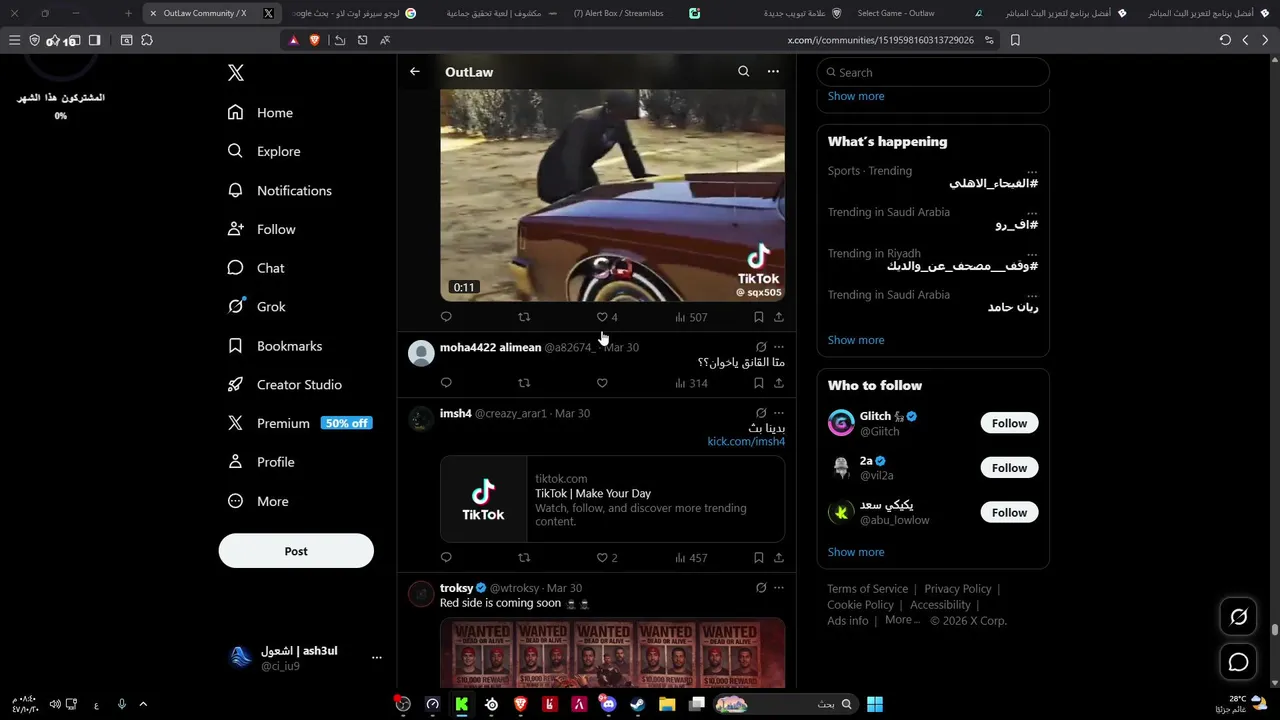Screen dimensions: 1280x720
Task: Expand the More sidebar menu
Action: (x=257, y=501)
